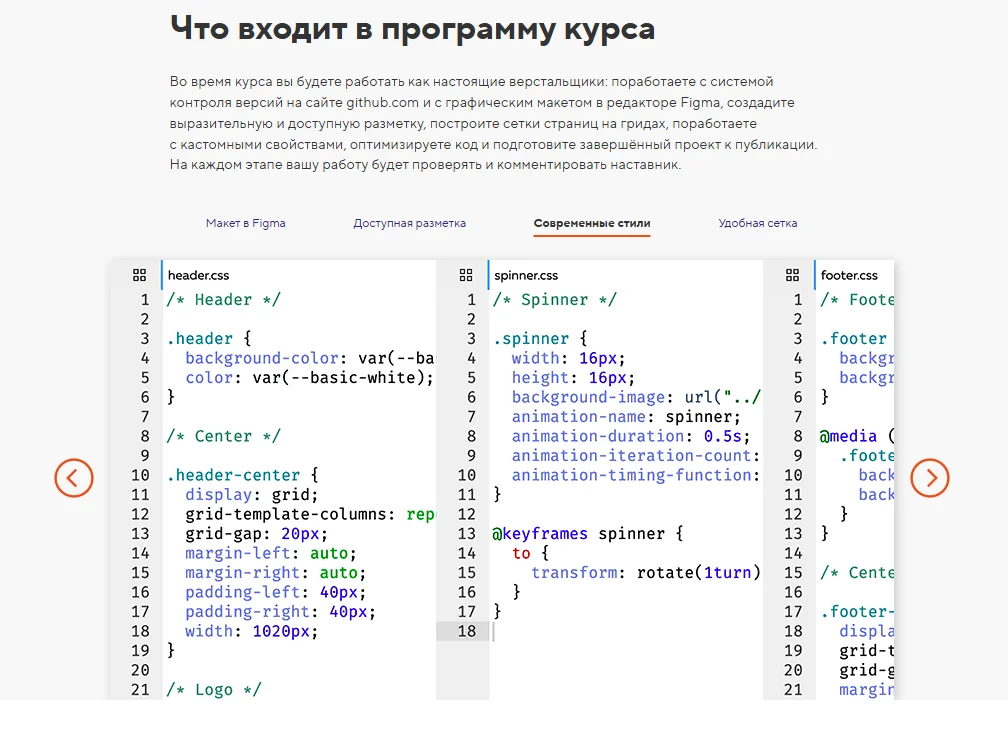The height and width of the screenshot is (731, 1008).
Task: Click grid icon beside footer.css
Action: (x=793, y=275)
